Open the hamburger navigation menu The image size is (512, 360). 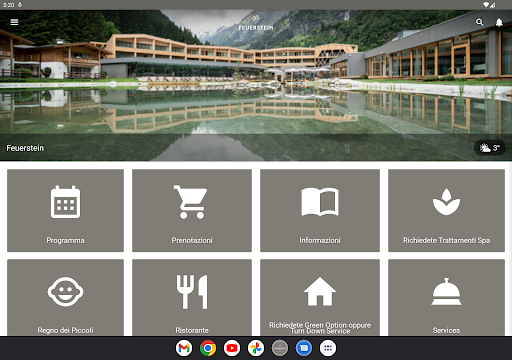pyautogui.click(x=14, y=22)
